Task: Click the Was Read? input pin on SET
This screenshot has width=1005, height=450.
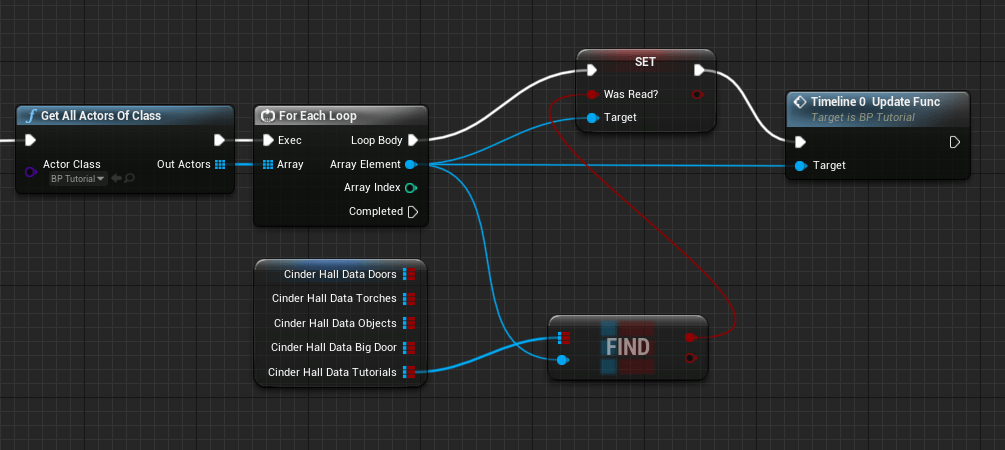Action: 592,95
